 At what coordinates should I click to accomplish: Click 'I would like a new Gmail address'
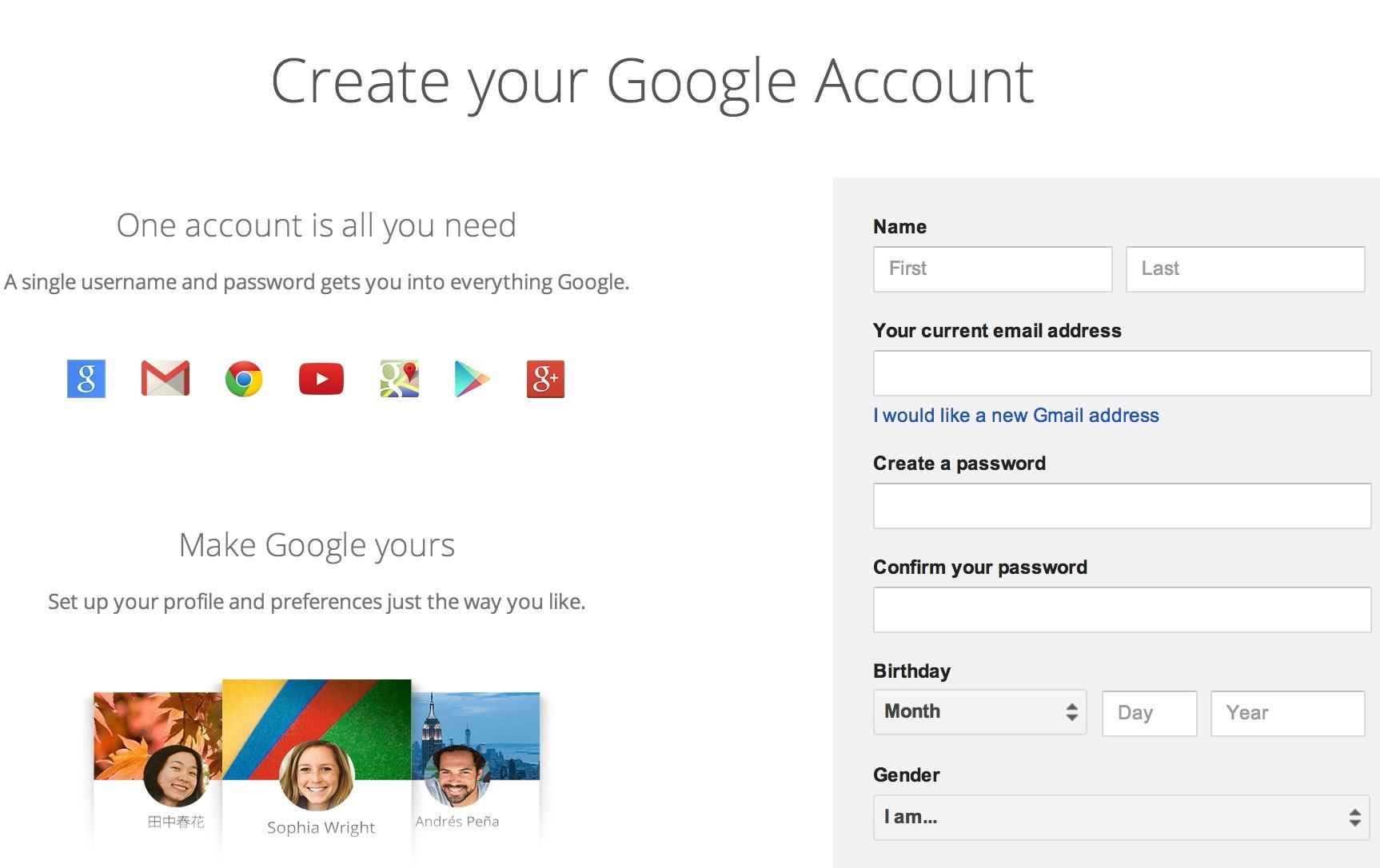pos(1016,416)
